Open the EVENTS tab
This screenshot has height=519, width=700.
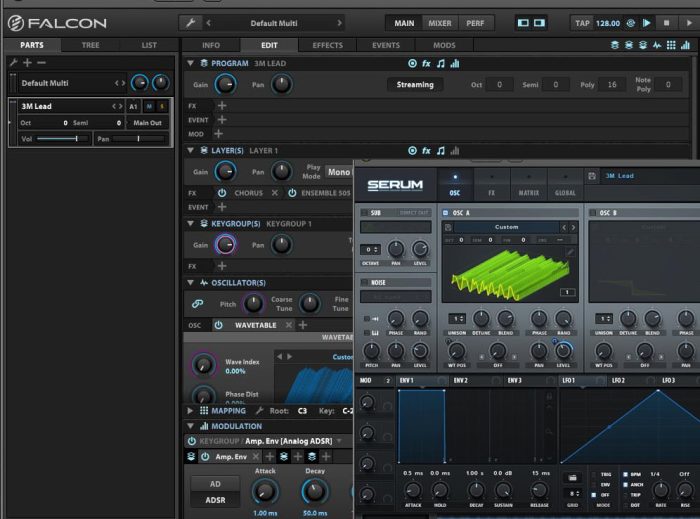(386, 45)
